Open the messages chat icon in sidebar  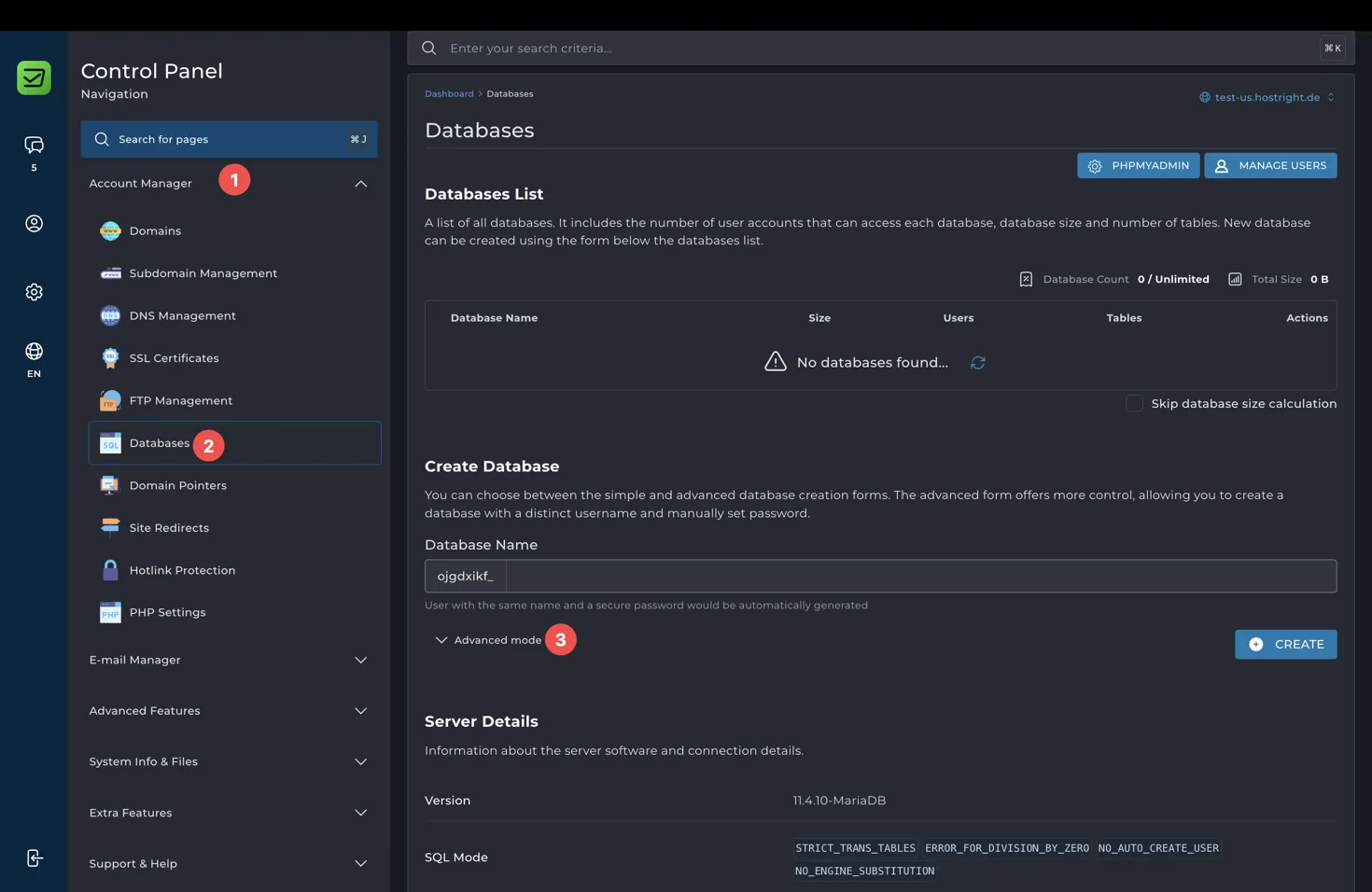point(34,145)
